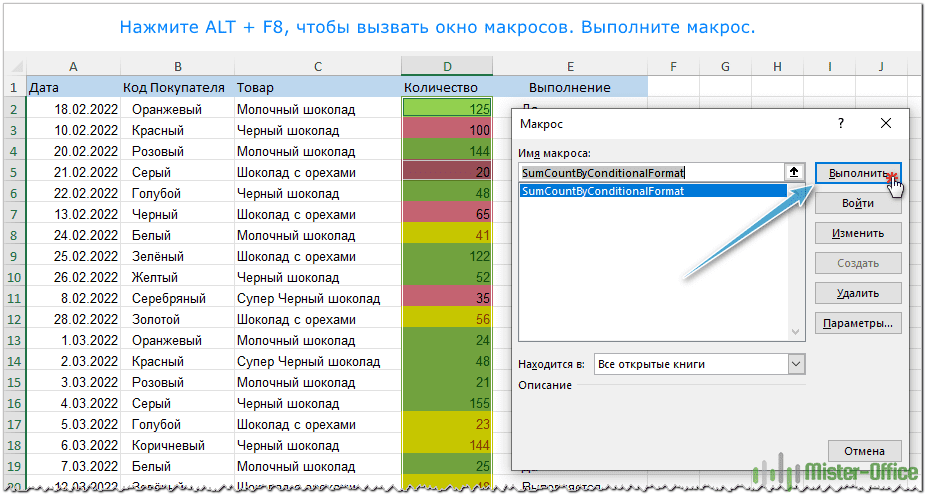926x501 pixels.
Task: Click the Выполнить button to run macro
Action: 858,173
